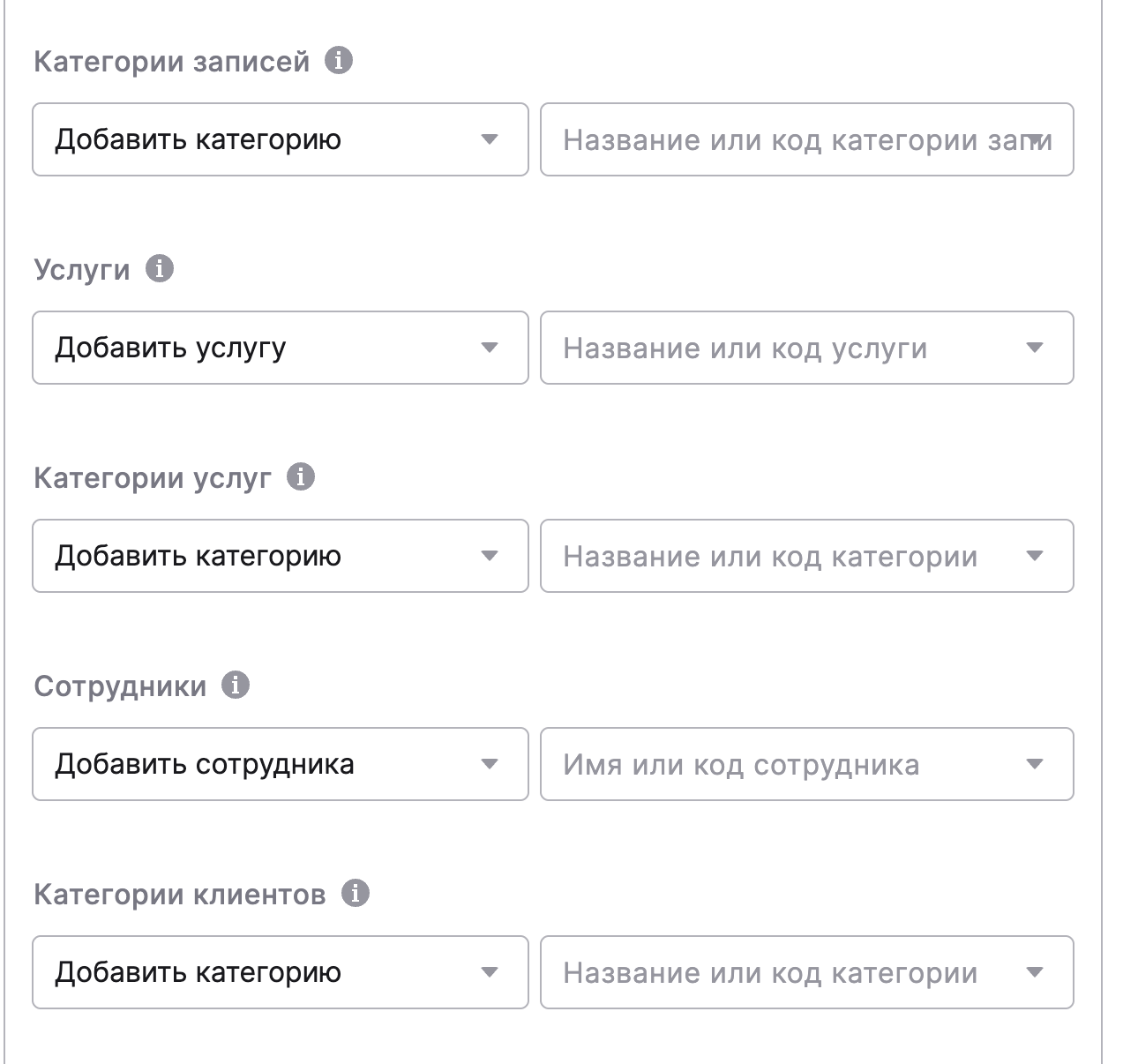Click arrow in service category code field
This screenshot has width=1138, height=1064.
1036,556
